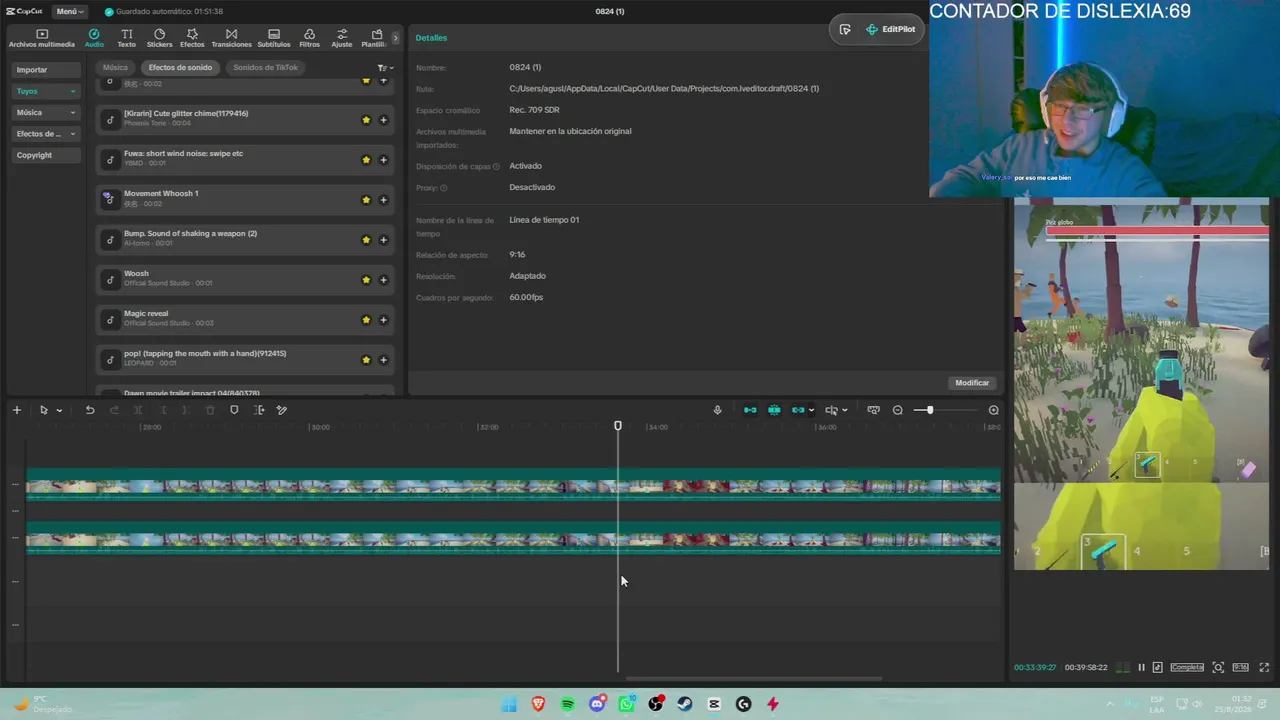Viewport: 1280px width, 720px height.
Task: Click the record voiceover microphone
Action: click(717, 410)
